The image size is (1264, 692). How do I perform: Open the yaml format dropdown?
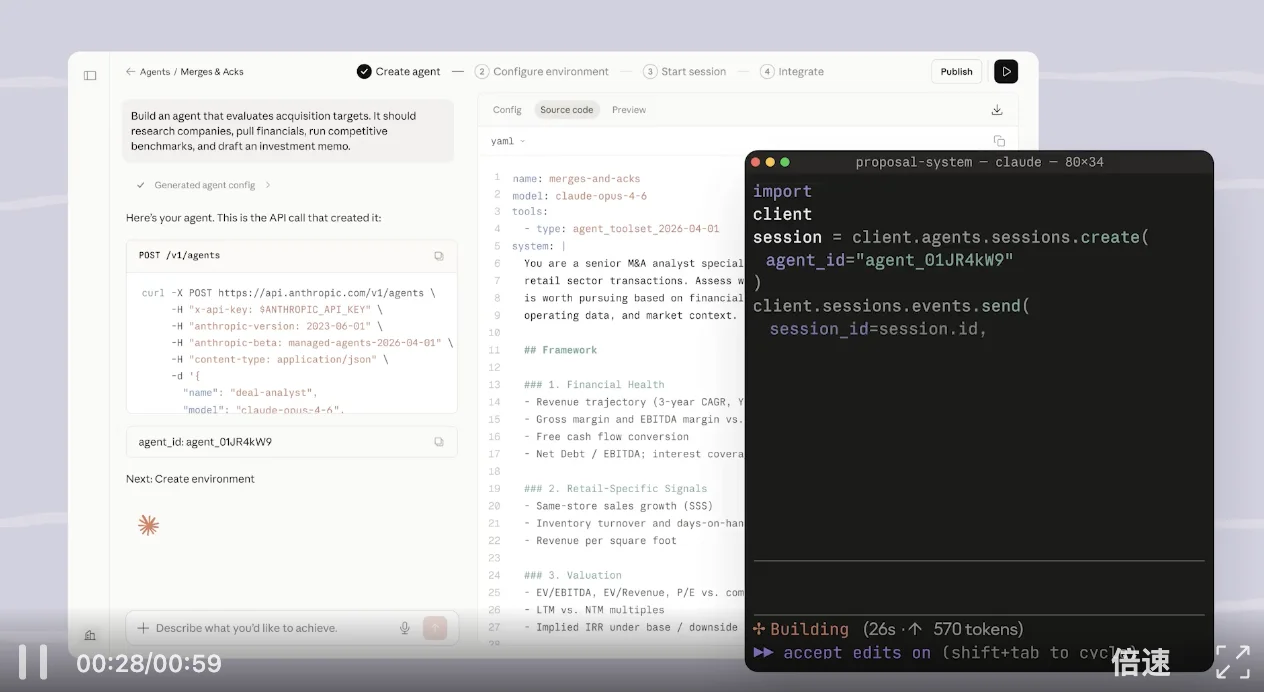[507, 141]
